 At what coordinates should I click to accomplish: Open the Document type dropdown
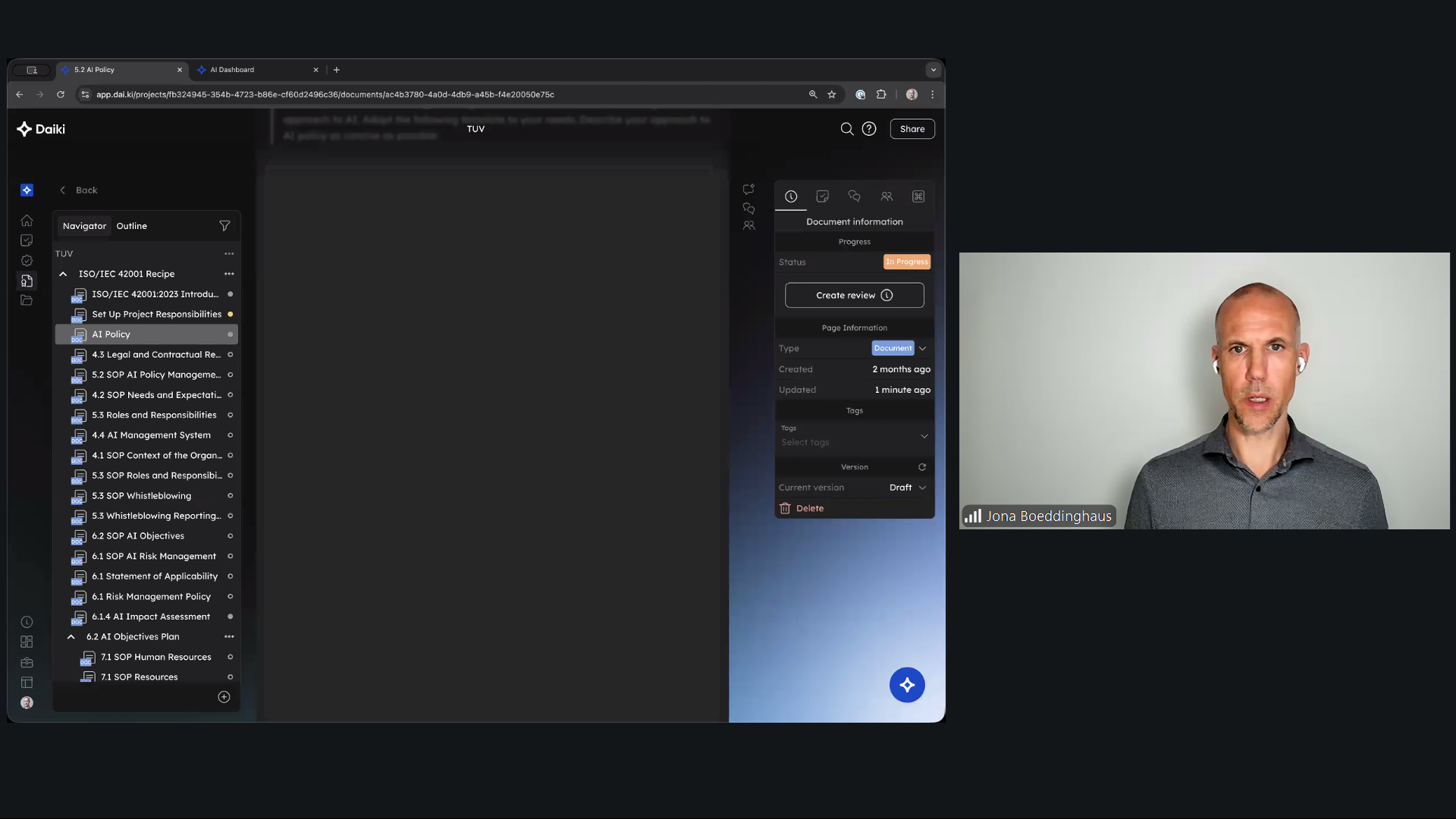(922, 348)
